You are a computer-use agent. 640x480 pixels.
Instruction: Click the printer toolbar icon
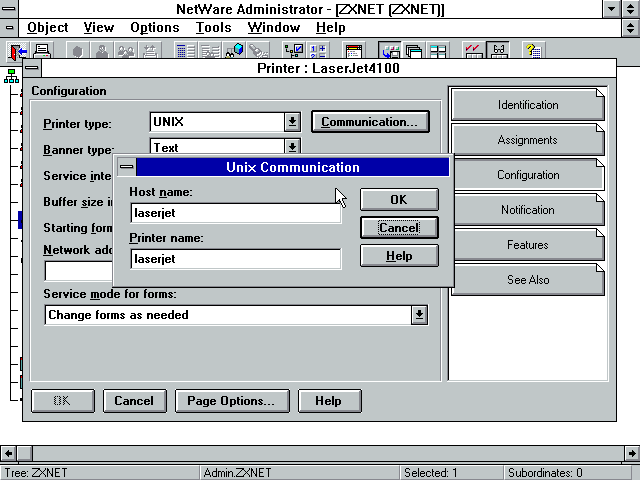(42, 51)
